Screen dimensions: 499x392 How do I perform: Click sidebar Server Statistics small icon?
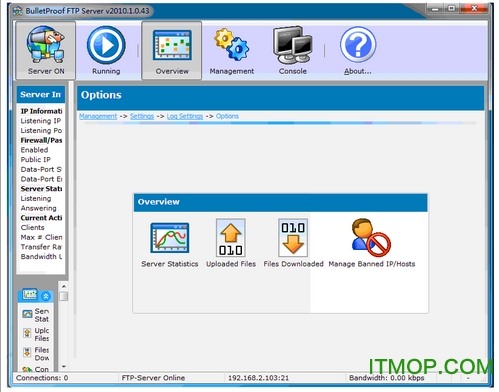pyautogui.click(x=27, y=314)
